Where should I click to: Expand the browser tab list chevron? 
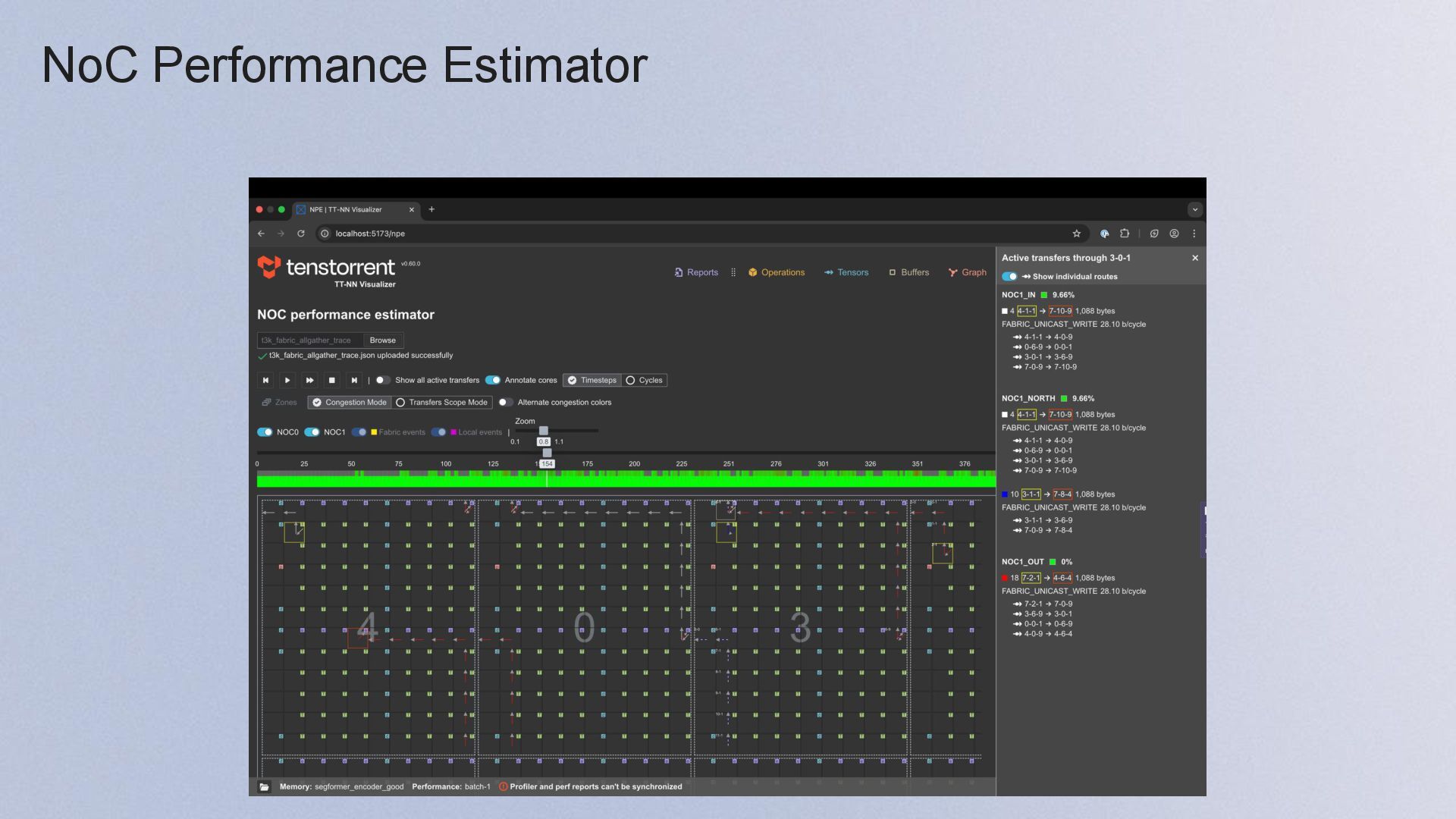(x=1195, y=209)
